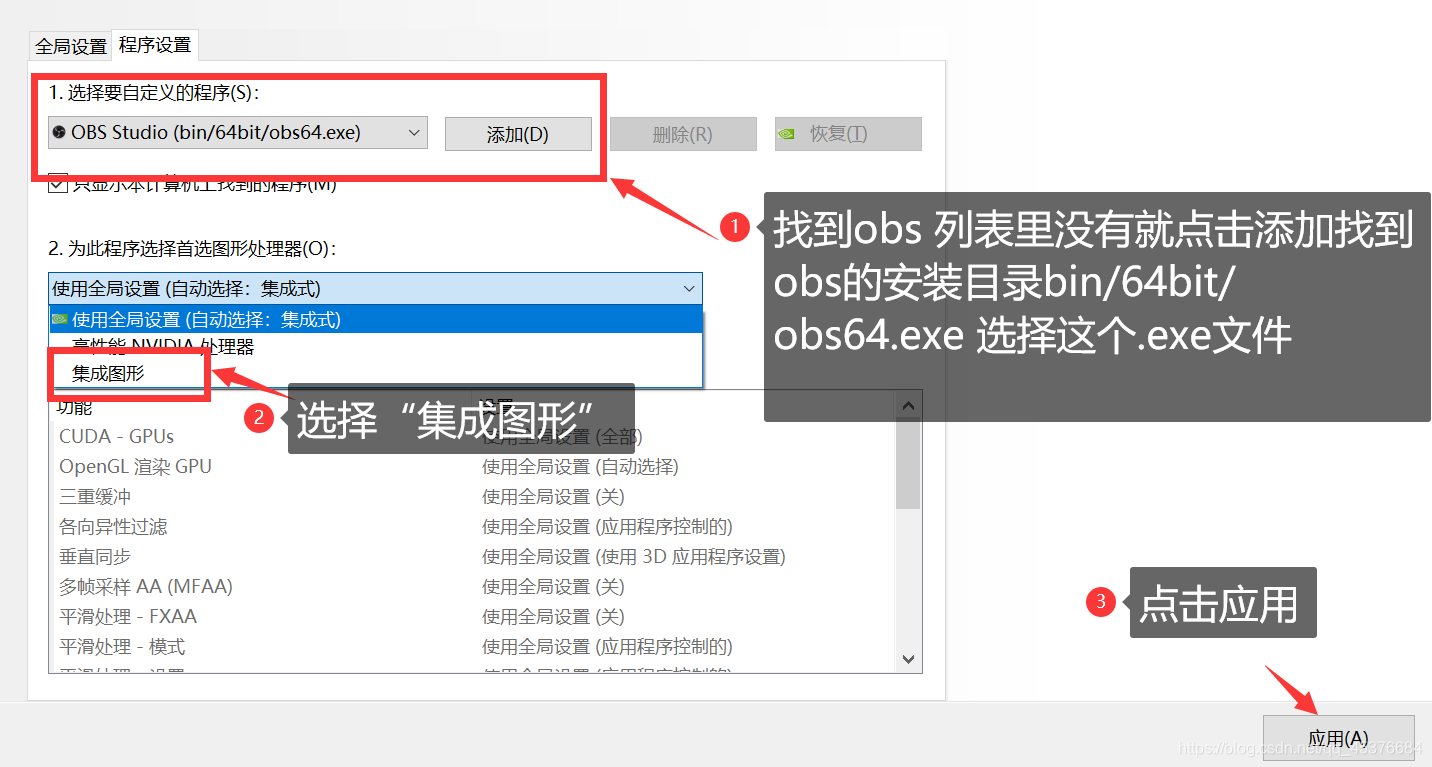This screenshot has height=767, width=1432.
Task: Click the settings list scrollbar thumb
Action: (x=908, y=464)
